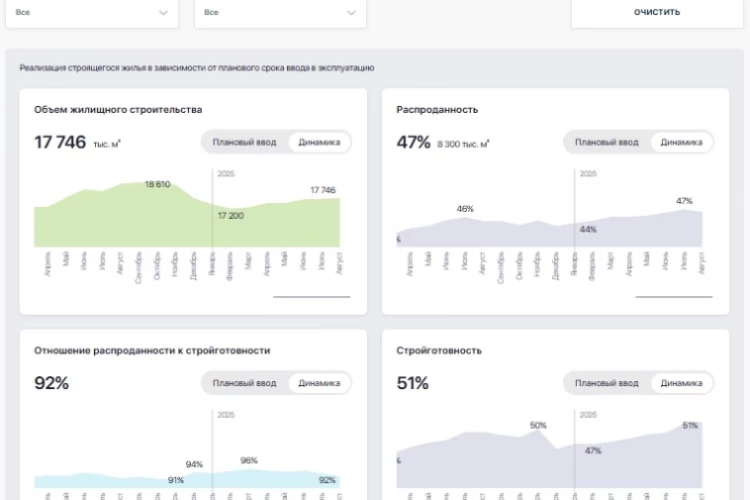This screenshot has width=750, height=500.
Task: Switch 'Распроданность' chart to 'Плановый ввод'
Action: click(x=607, y=142)
